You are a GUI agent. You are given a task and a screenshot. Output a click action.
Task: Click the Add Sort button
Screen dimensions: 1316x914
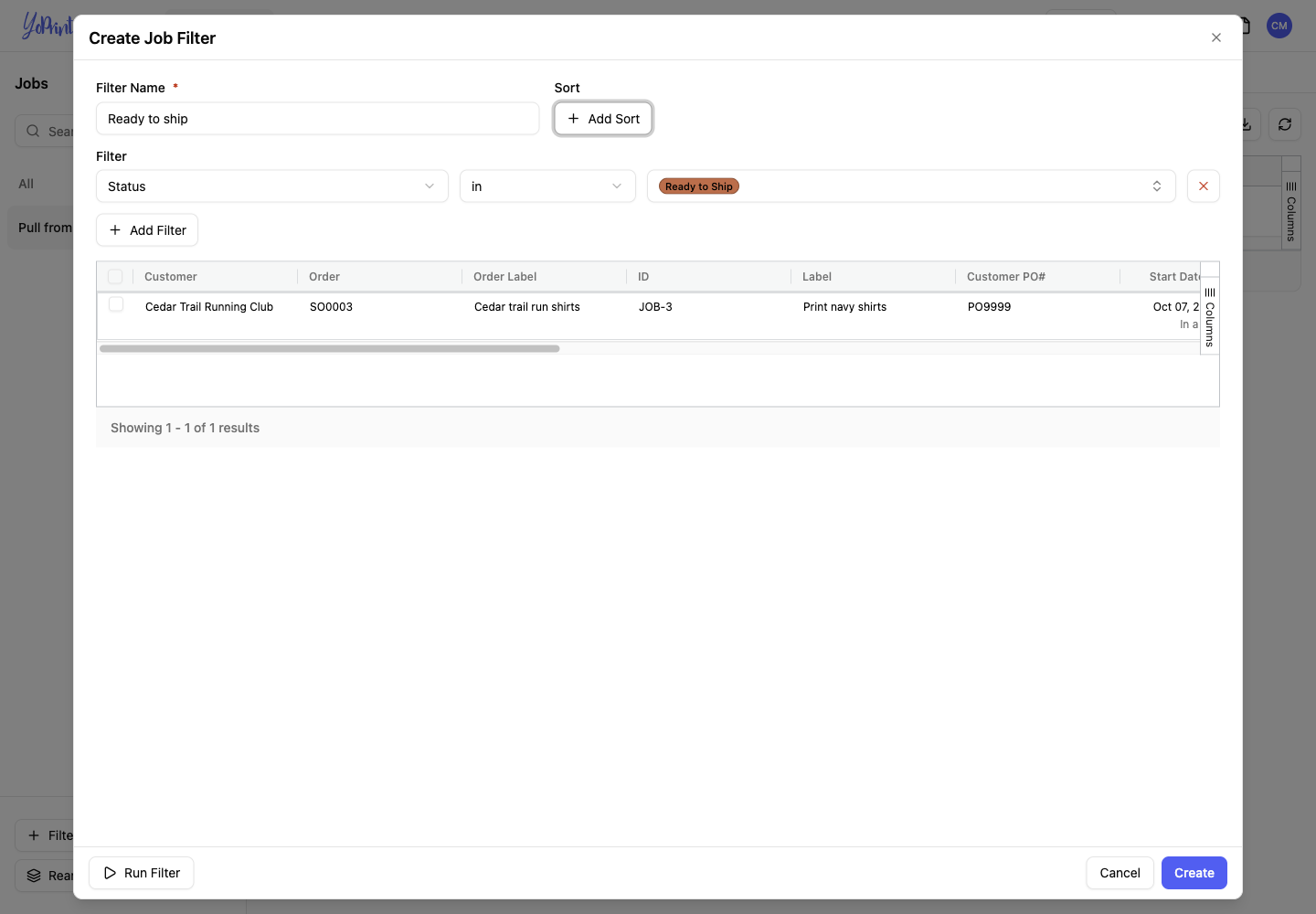(603, 119)
